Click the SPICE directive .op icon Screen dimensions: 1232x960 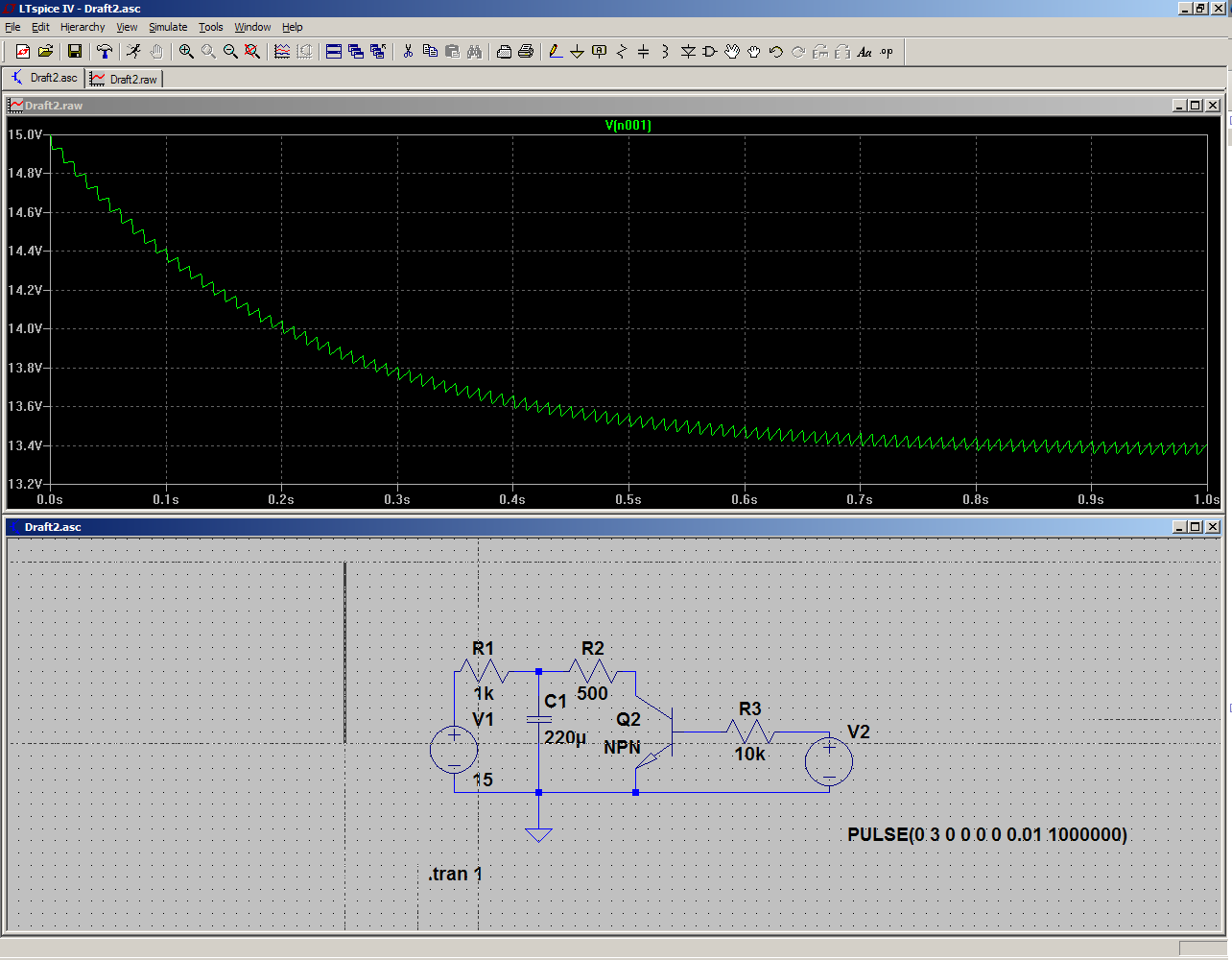click(x=887, y=52)
